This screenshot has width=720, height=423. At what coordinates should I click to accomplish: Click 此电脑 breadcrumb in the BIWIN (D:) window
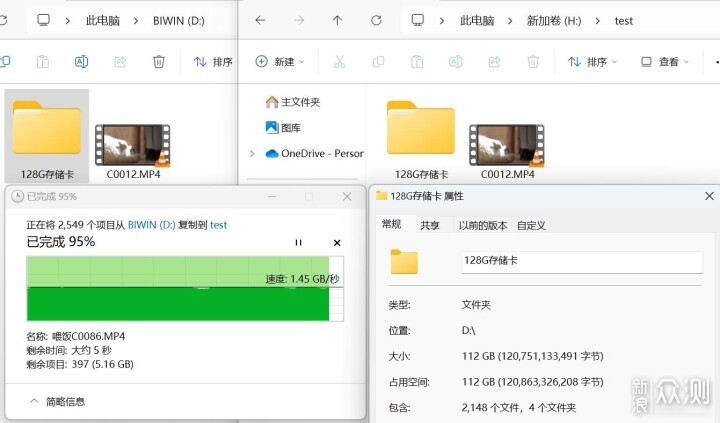(x=103, y=21)
